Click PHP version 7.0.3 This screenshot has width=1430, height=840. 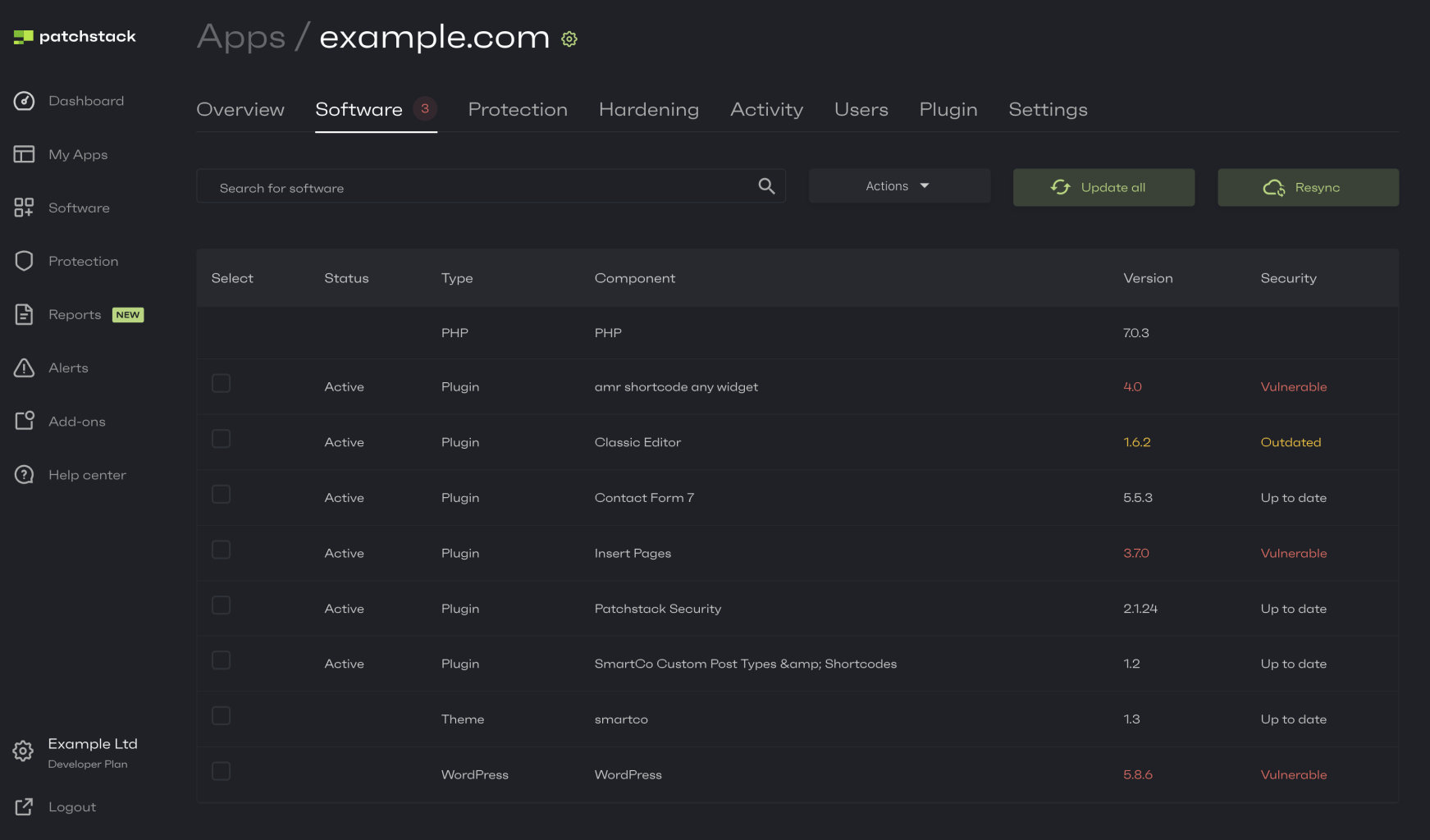tap(1135, 333)
